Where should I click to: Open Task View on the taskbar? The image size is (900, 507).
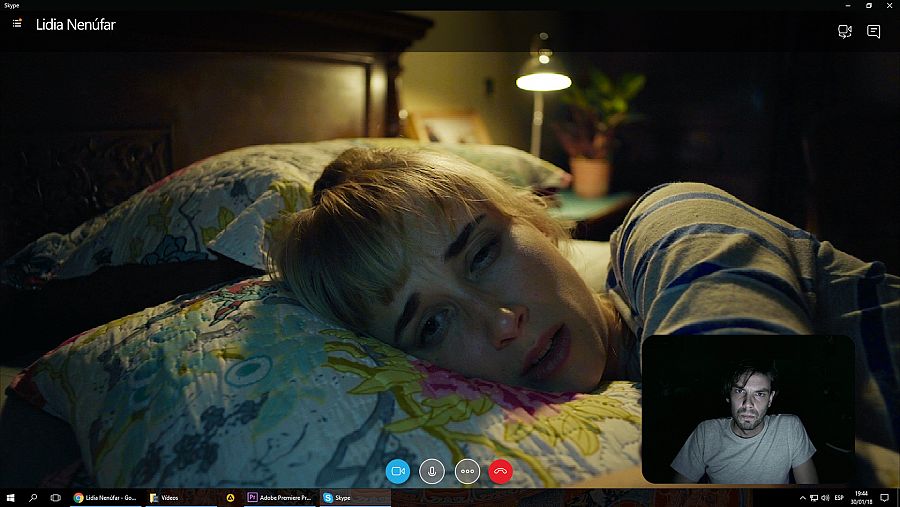coord(56,498)
